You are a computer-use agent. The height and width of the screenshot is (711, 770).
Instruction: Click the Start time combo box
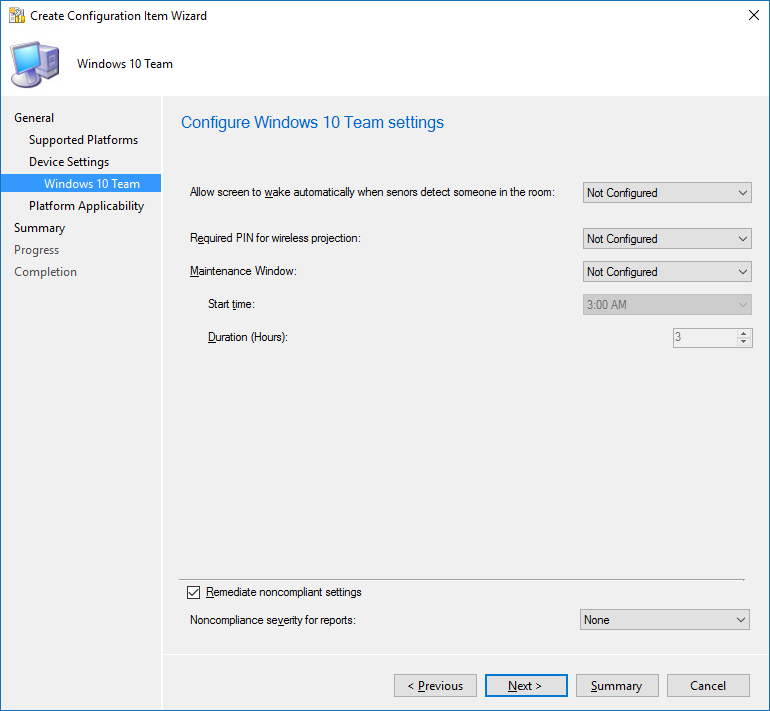(x=667, y=305)
